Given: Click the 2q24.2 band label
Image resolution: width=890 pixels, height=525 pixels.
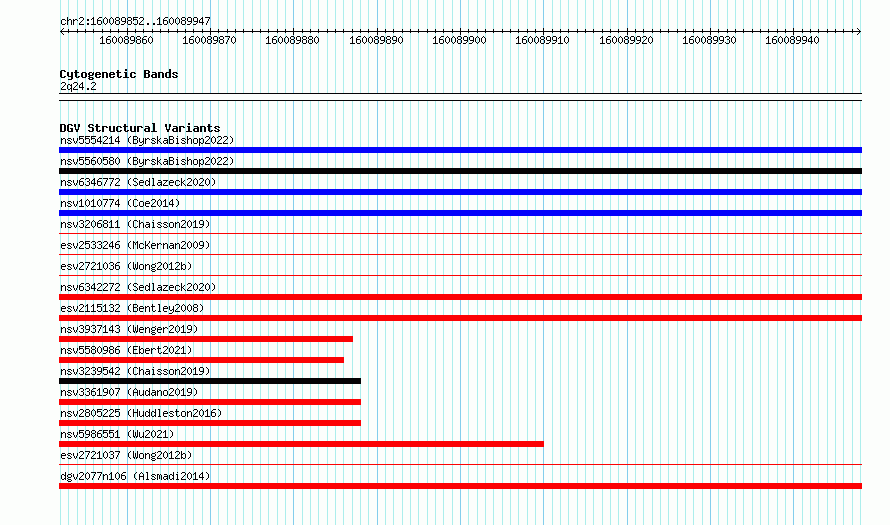Looking at the screenshot, I should pos(78,86).
